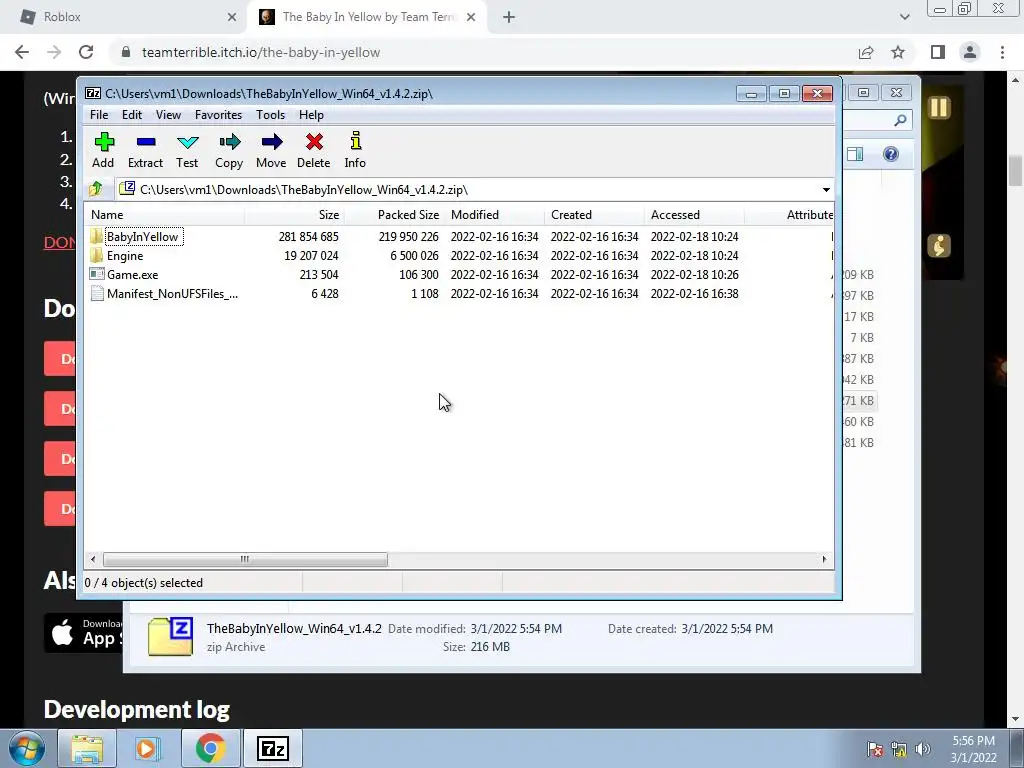Image resolution: width=1024 pixels, height=768 pixels.
Task: Open Windows Media Player from the taskbar
Action: [148, 748]
